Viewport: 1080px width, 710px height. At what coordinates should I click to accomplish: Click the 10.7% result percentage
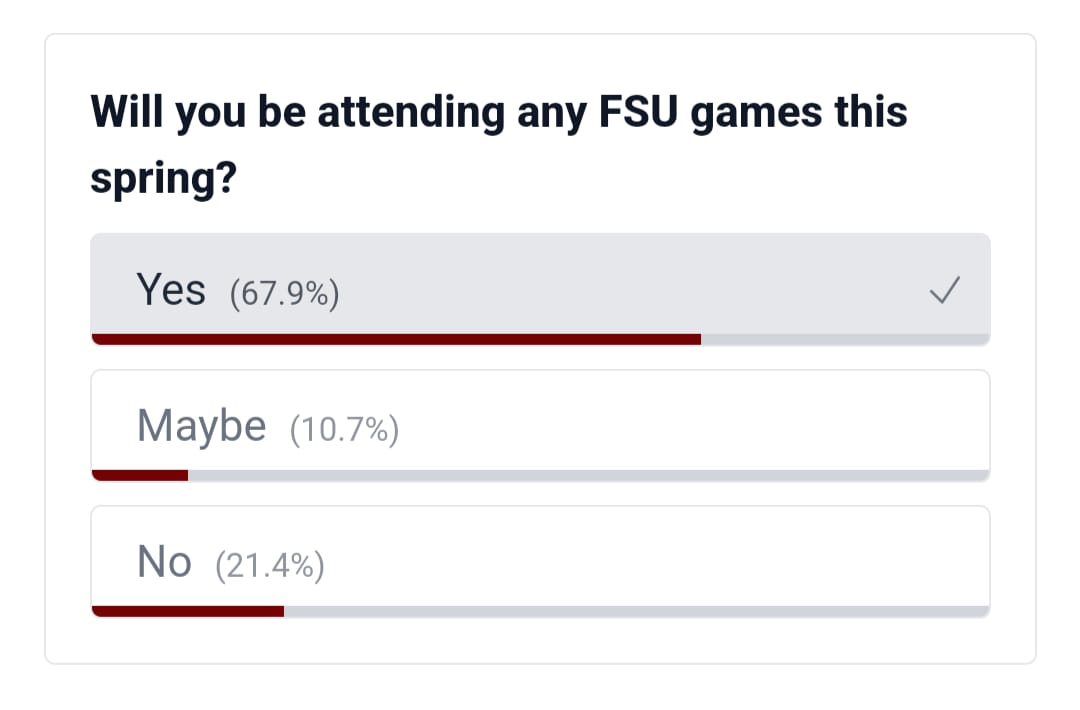[x=344, y=430]
